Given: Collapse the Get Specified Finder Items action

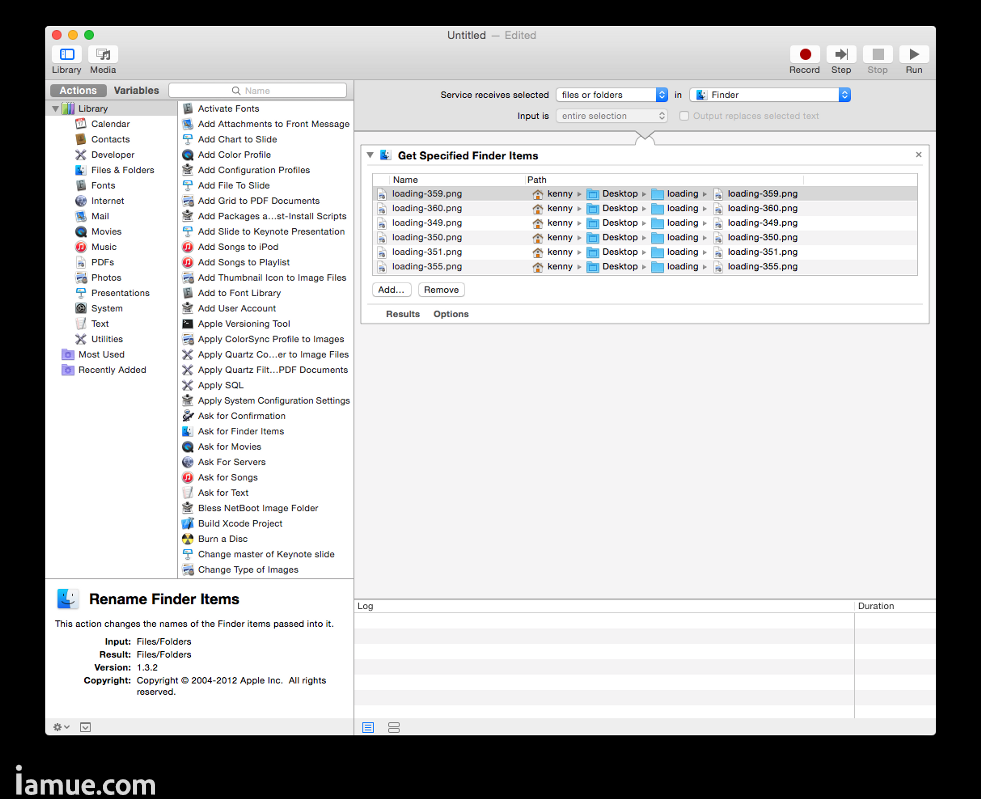Looking at the screenshot, I should point(370,155).
